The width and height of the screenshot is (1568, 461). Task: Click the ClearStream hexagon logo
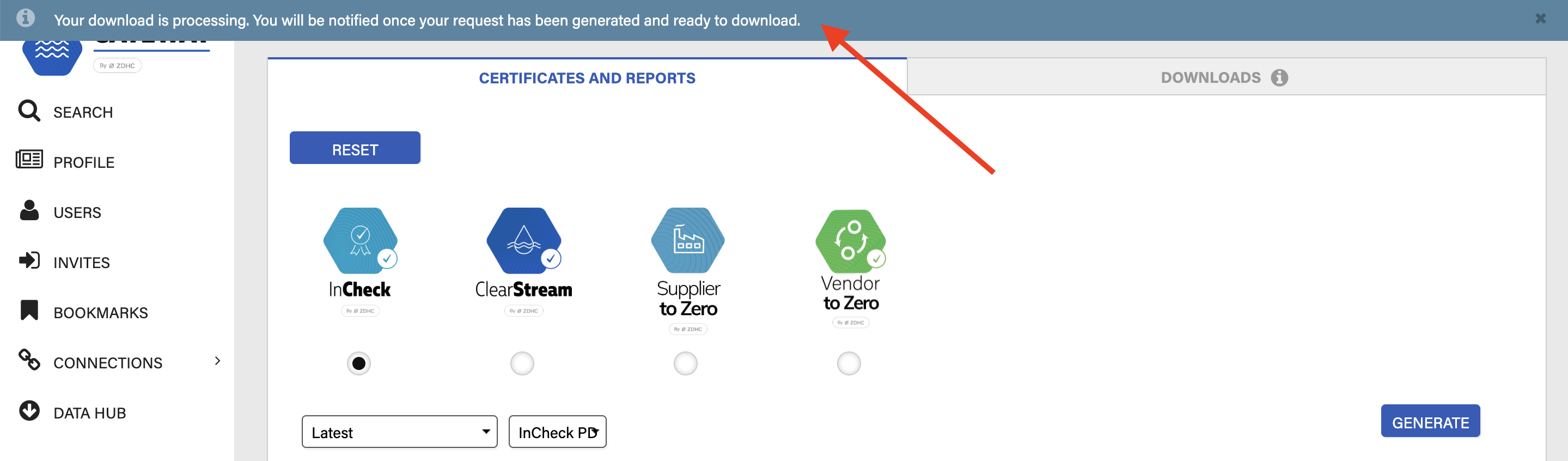point(523,241)
